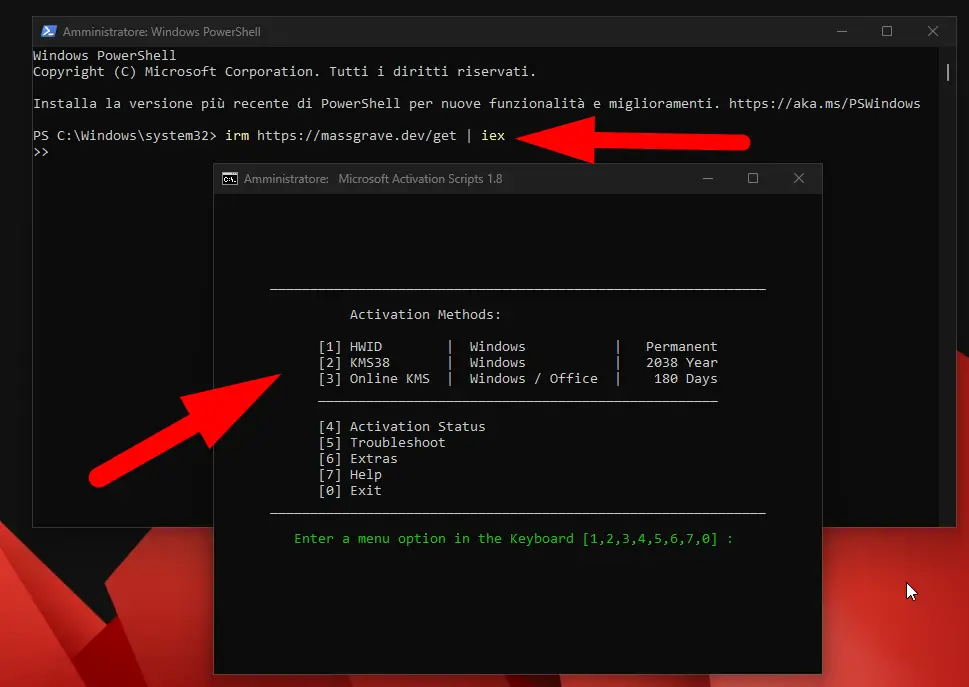Close the Windows PowerShell window
The height and width of the screenshot is (687, 969).
click(x=933, y=31)
